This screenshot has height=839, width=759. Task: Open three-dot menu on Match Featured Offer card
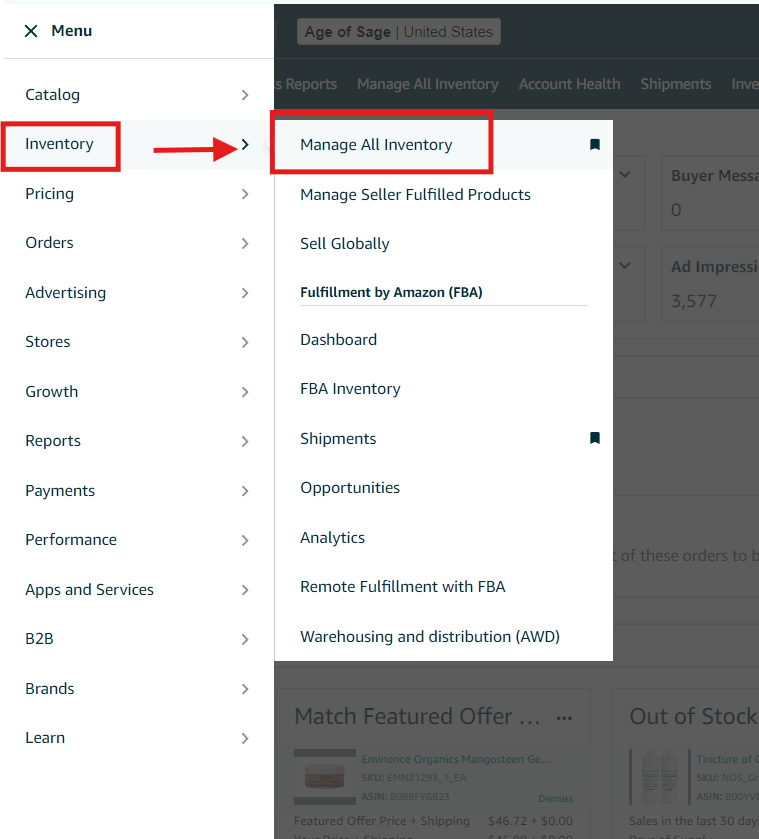coord(564,717)
